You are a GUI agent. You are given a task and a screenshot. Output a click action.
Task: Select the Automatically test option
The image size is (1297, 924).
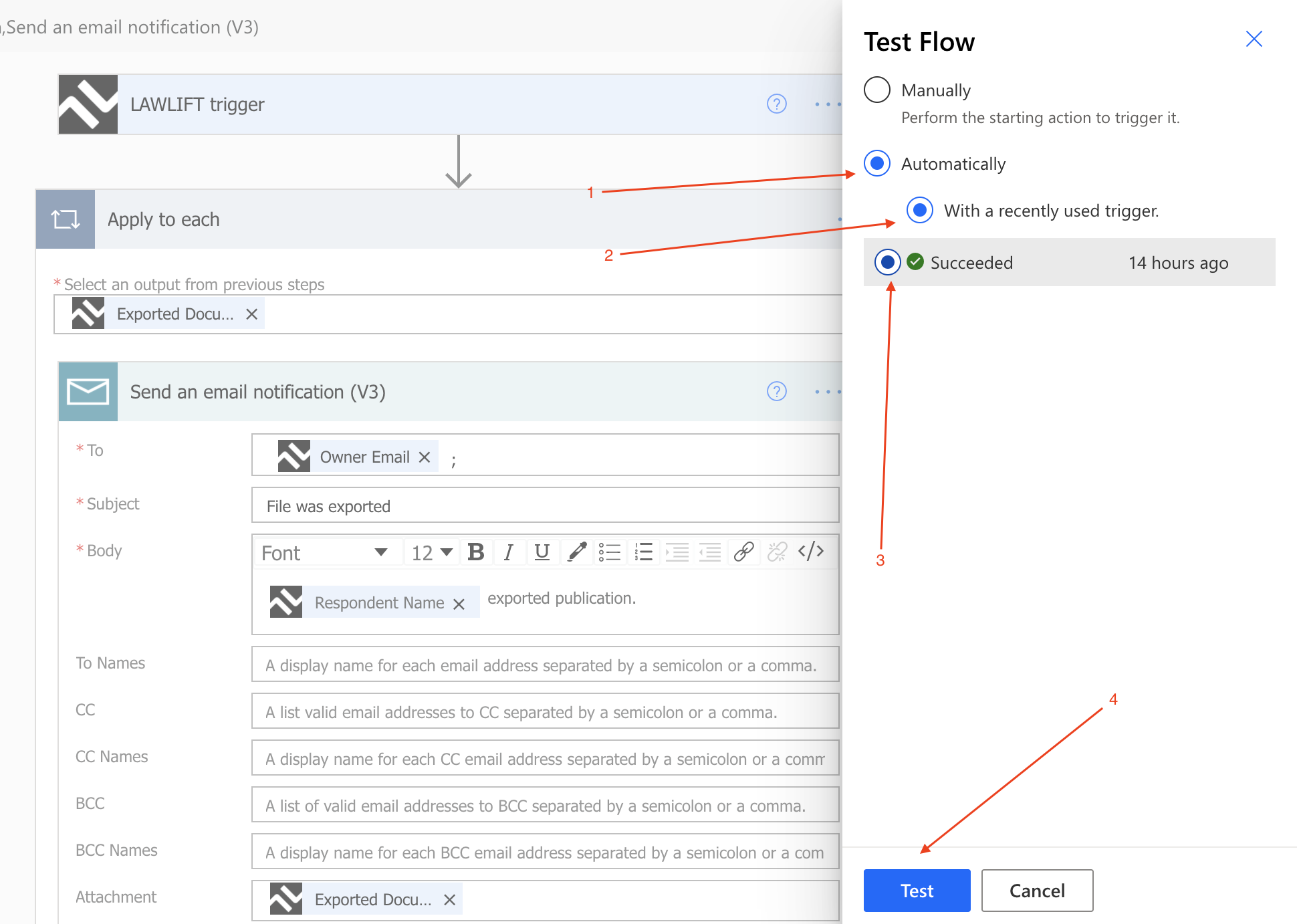[876, 163]
